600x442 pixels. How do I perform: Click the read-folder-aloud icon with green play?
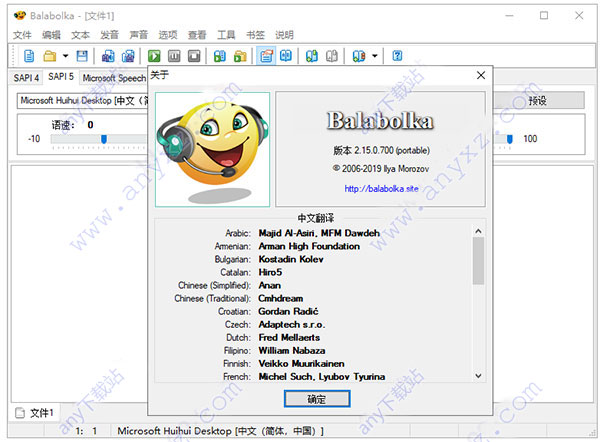(240, 56)
